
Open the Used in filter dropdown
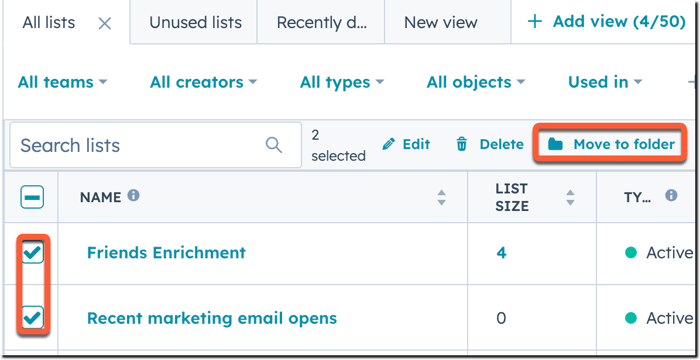[605, 82]
